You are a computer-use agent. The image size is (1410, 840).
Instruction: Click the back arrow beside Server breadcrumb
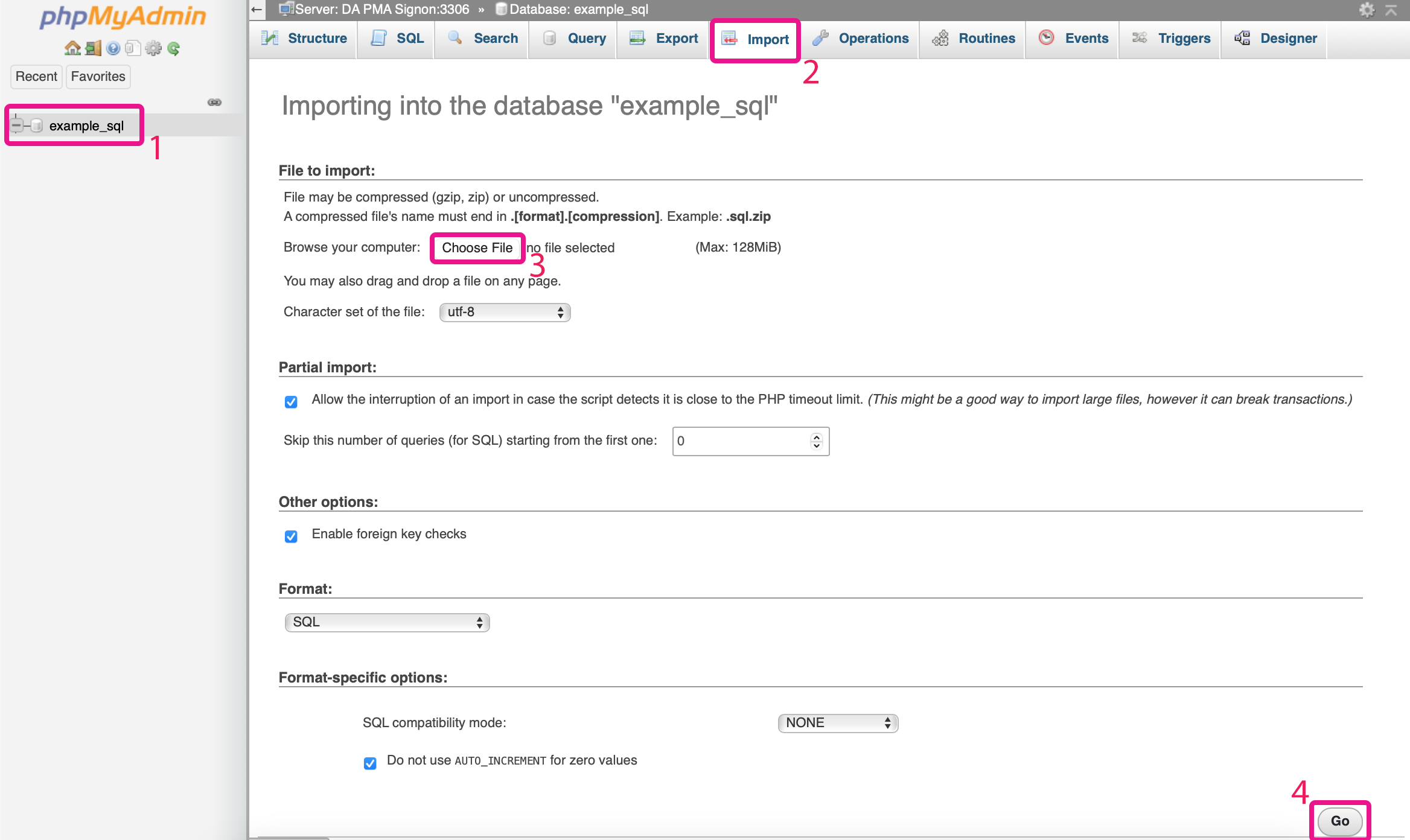[x=257, y=9]
